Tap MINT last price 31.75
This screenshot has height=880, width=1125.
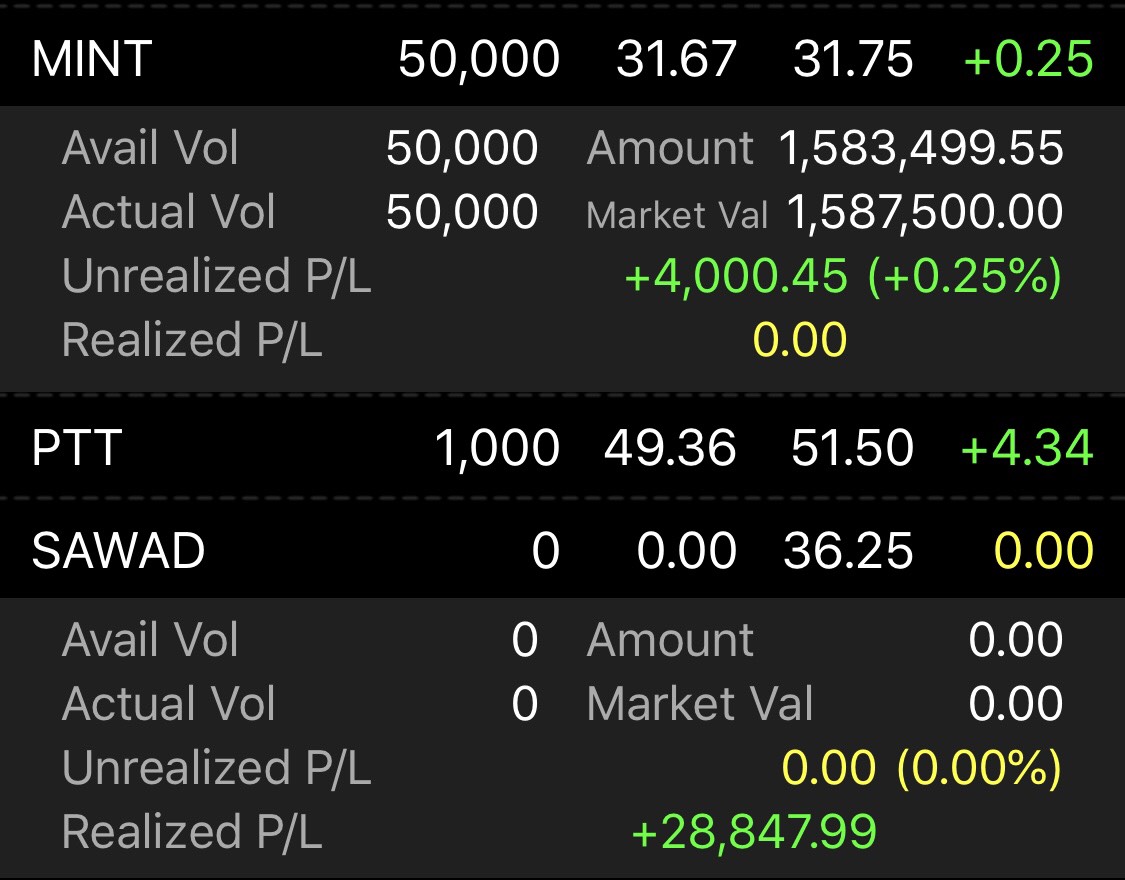[x=853, y=59]
